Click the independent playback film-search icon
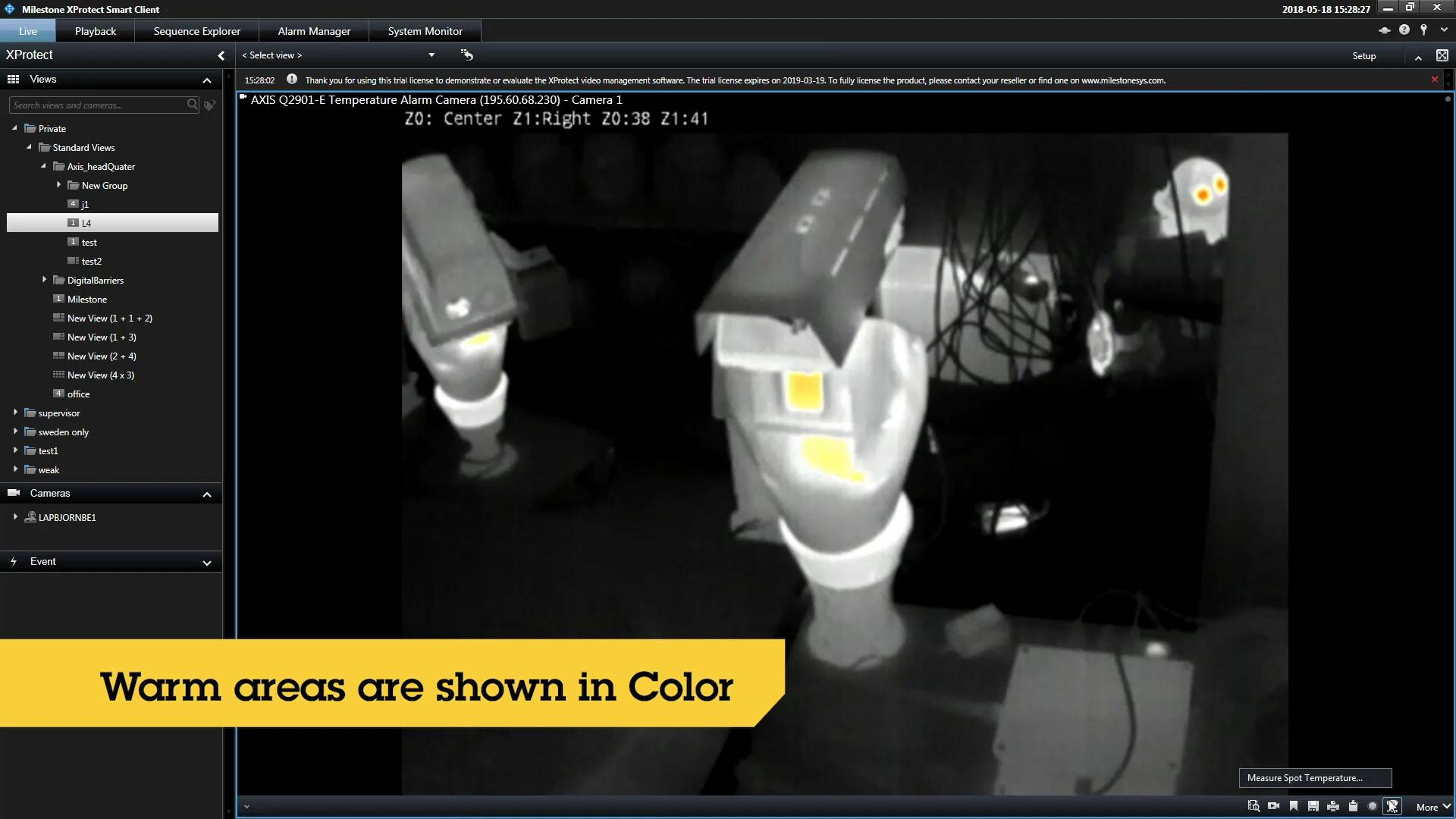This screenshot has height=819, width=1456. coord(1254,806)
